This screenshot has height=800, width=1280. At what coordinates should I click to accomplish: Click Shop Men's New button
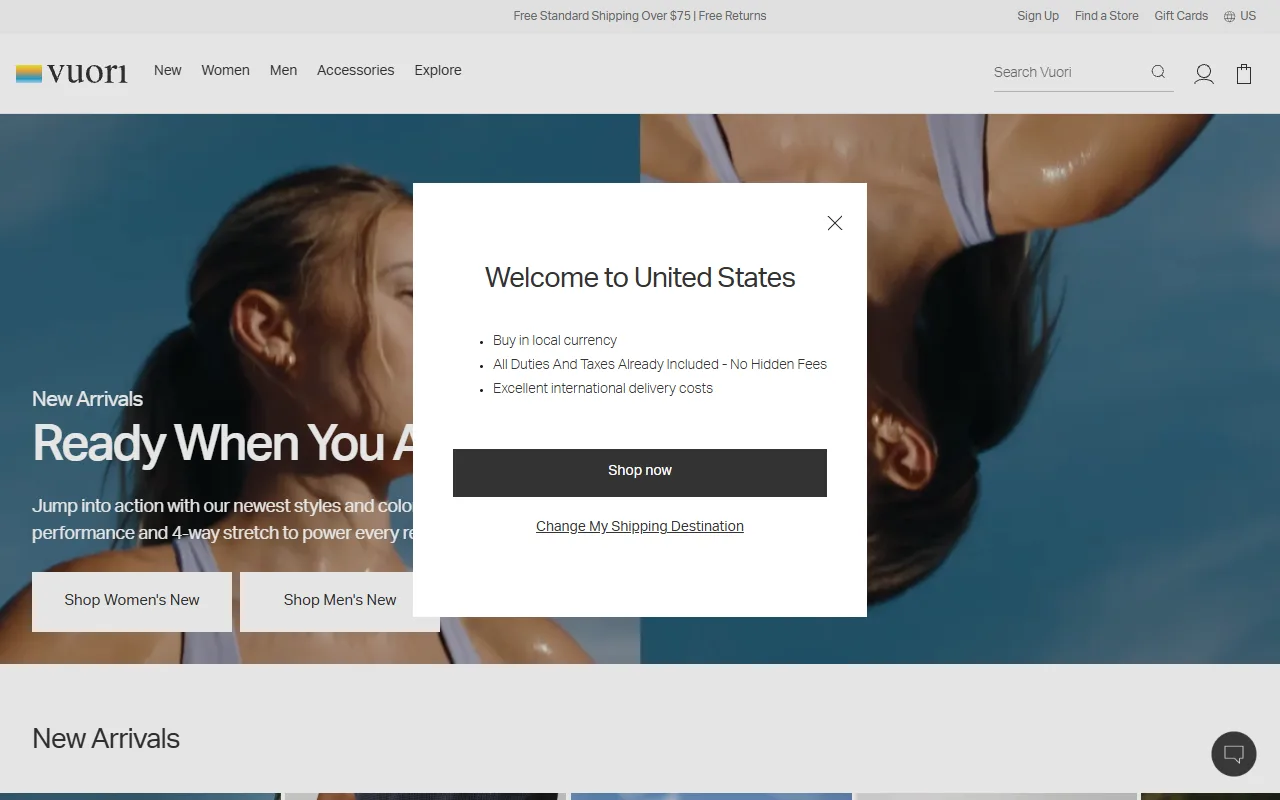pyautogui.click(x=339, y=600)
